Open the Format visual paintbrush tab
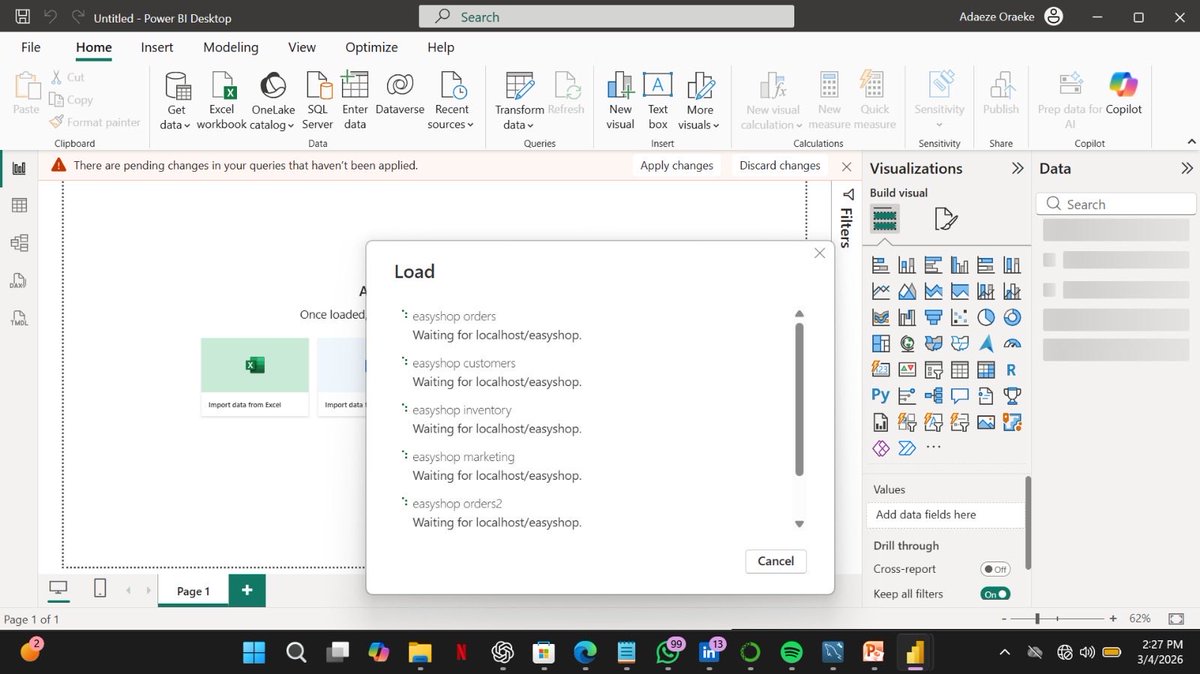Image resolution: width=1200 pixels, height=674 pixels. (945, 218)
